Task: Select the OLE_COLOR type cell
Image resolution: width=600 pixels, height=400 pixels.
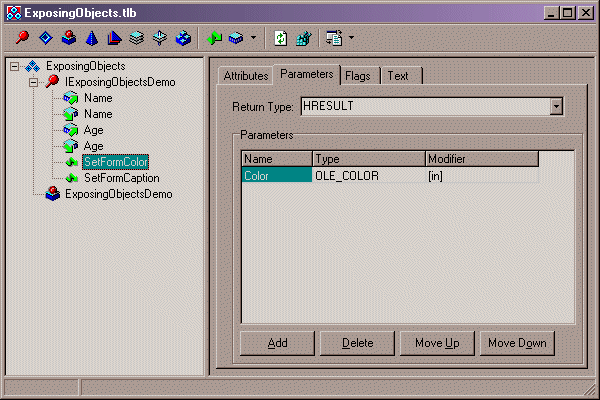Action: (x=368, y=175)
